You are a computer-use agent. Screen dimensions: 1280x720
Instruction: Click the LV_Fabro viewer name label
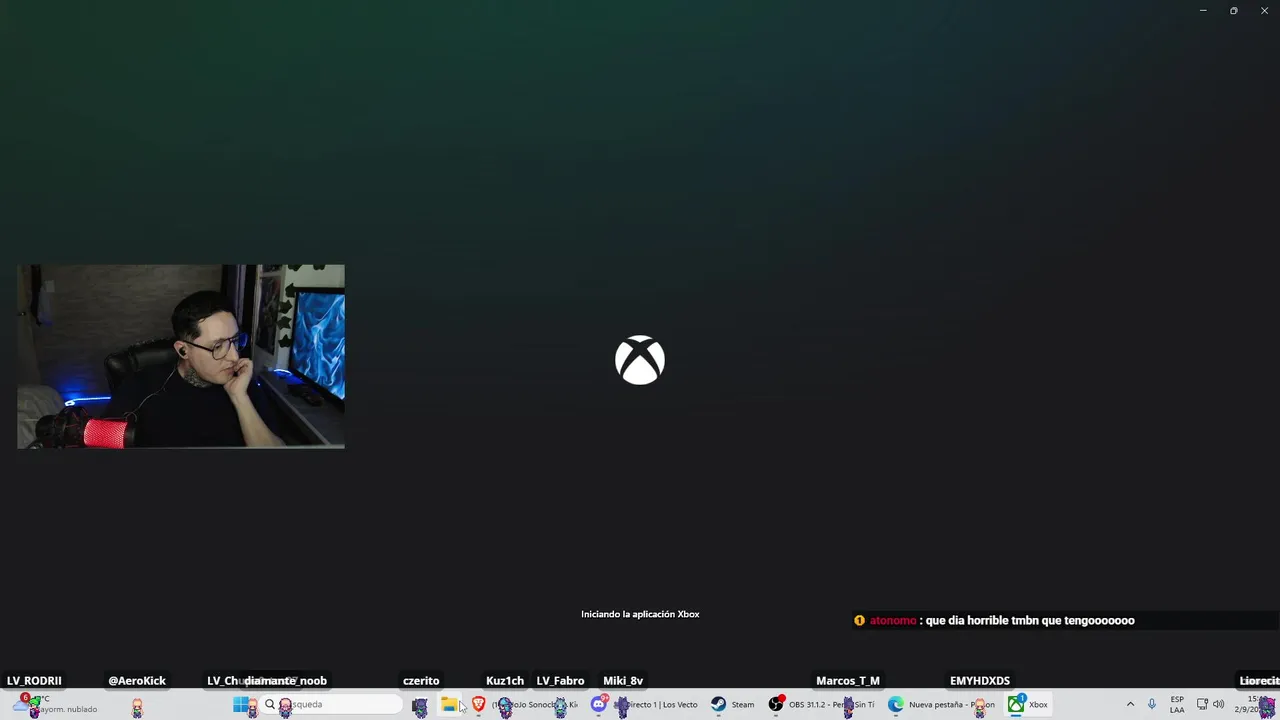pos(560,681)
